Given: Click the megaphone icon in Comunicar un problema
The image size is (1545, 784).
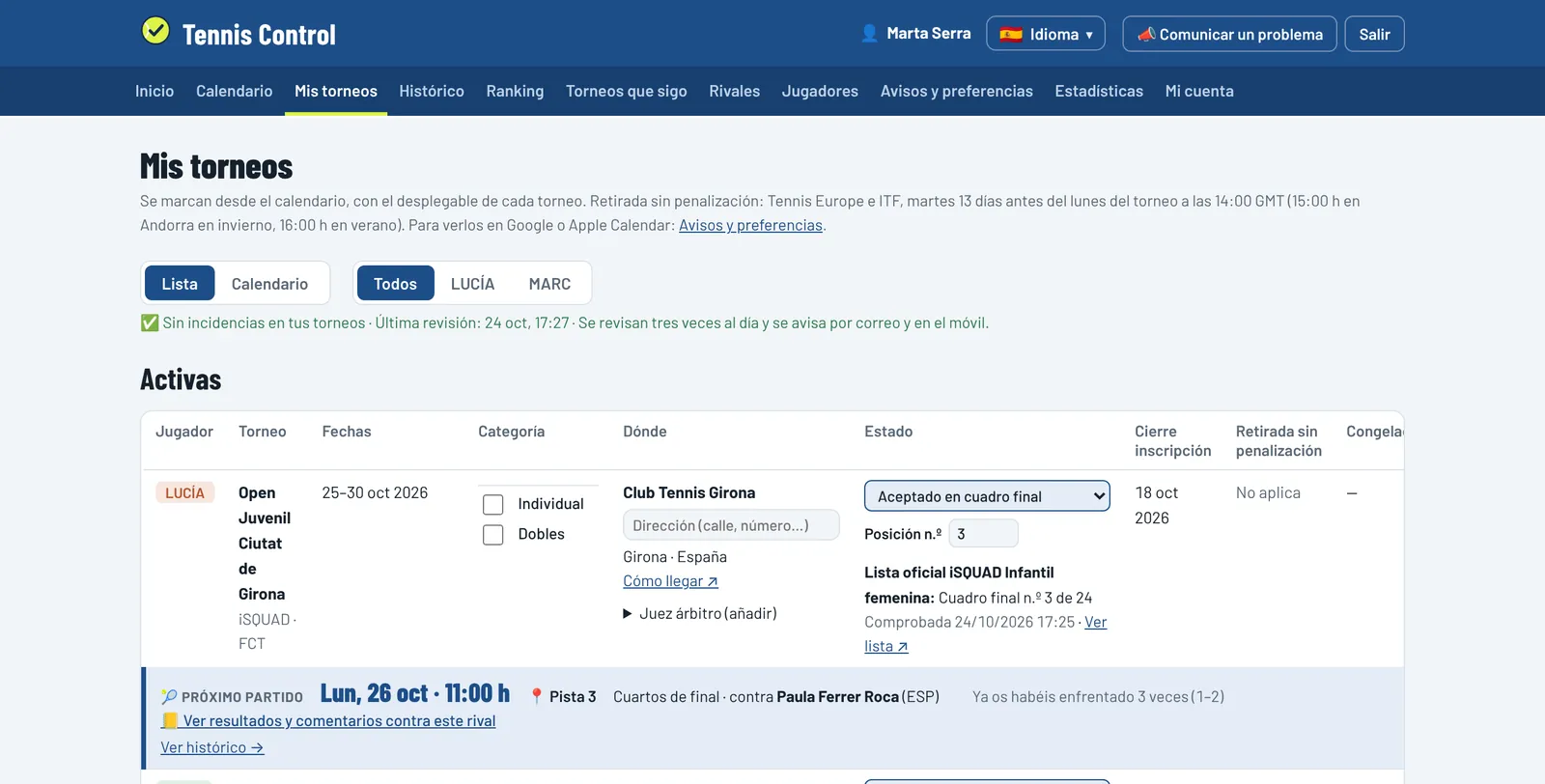Looking at the screenshot, I should click(1146, 35).
